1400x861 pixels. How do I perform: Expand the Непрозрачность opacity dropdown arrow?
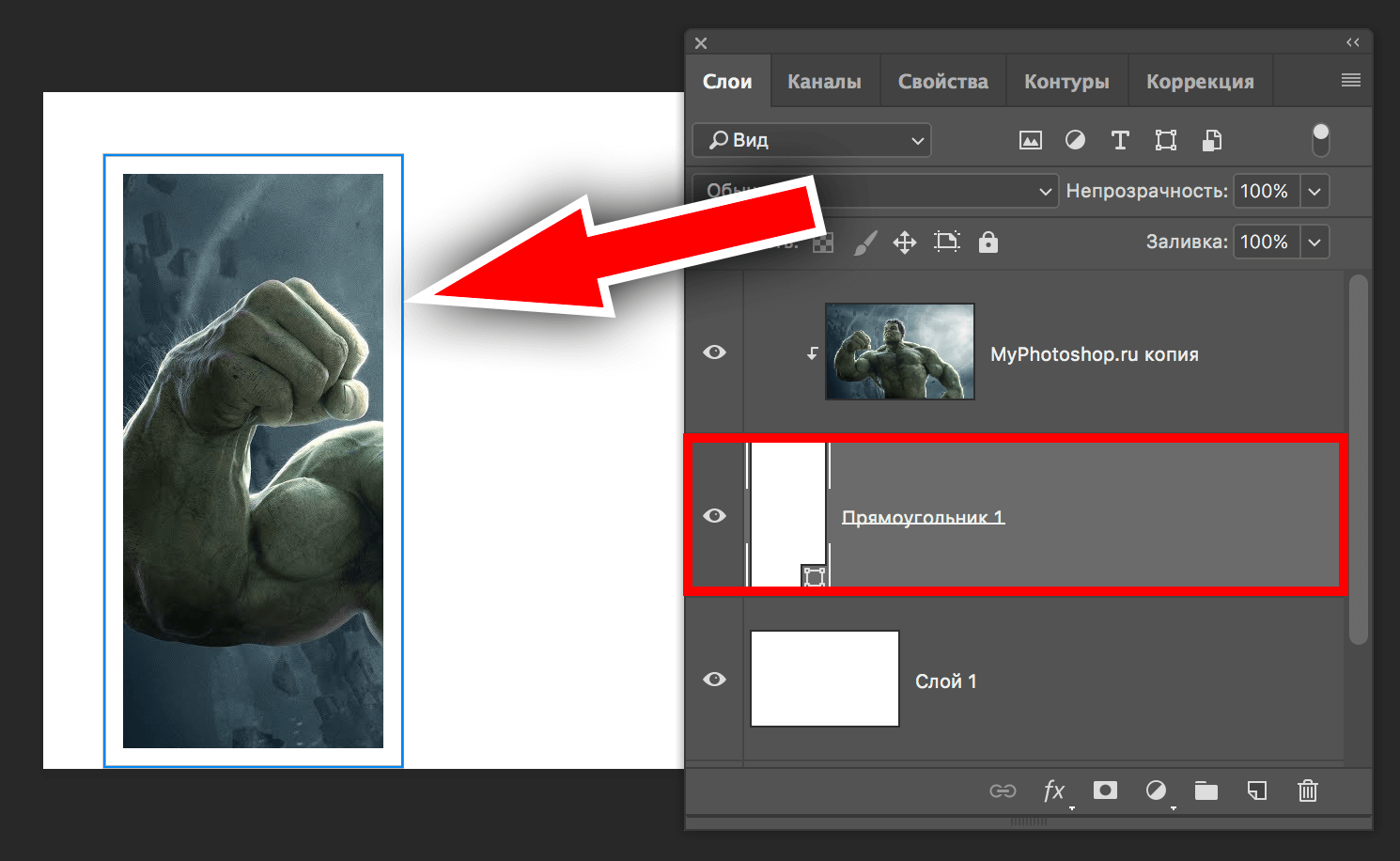pos(1314,191)
